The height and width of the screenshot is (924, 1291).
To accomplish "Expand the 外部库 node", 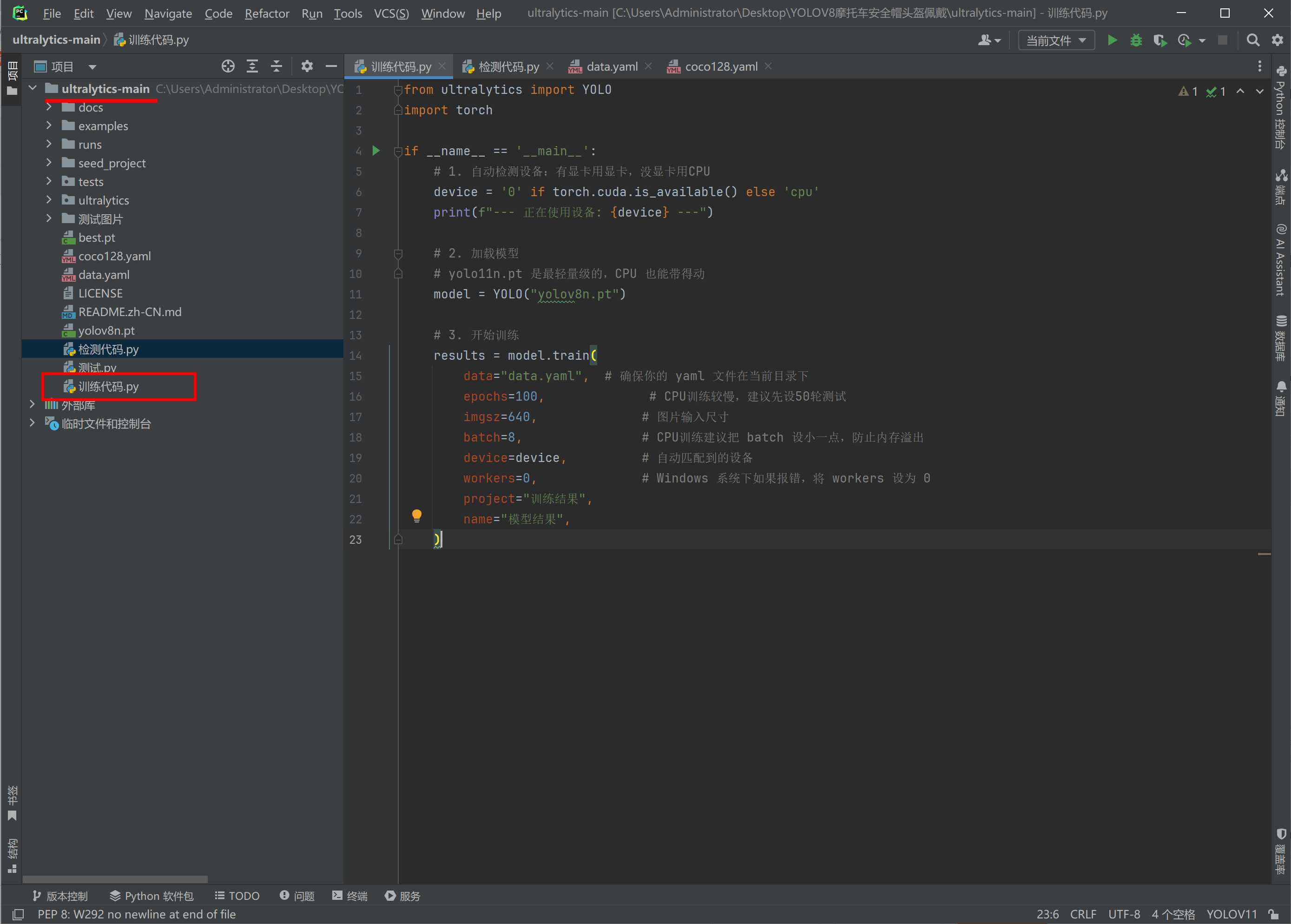I will pos(33,404).
